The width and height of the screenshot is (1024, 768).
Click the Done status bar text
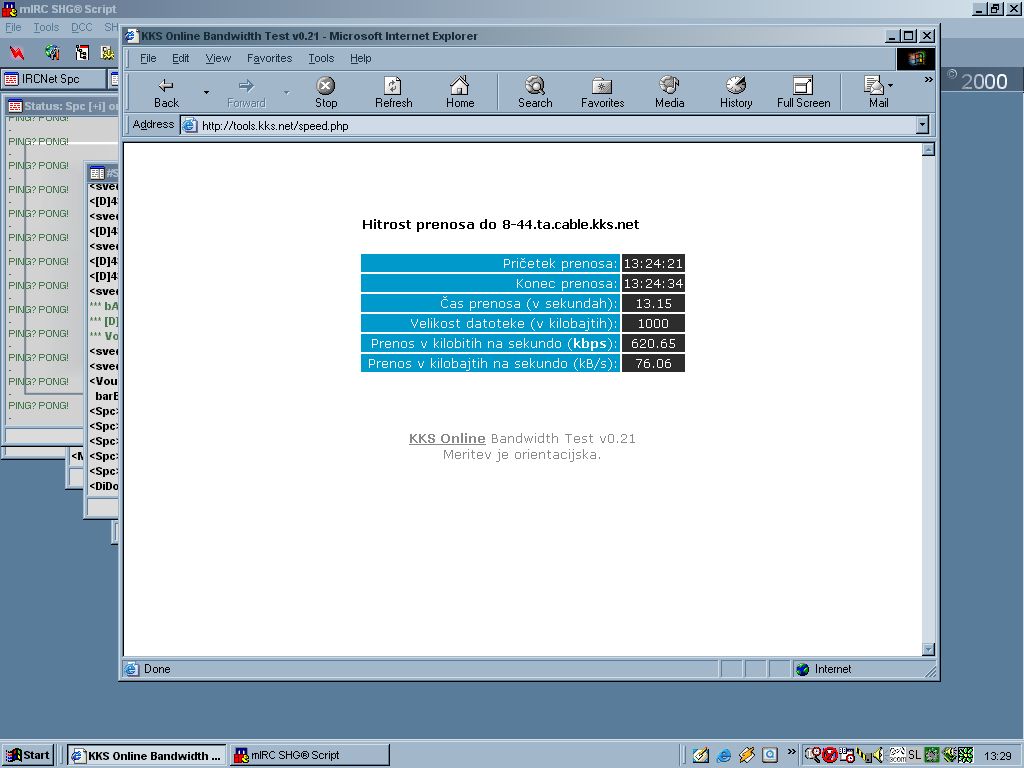[x=157, y=669]
